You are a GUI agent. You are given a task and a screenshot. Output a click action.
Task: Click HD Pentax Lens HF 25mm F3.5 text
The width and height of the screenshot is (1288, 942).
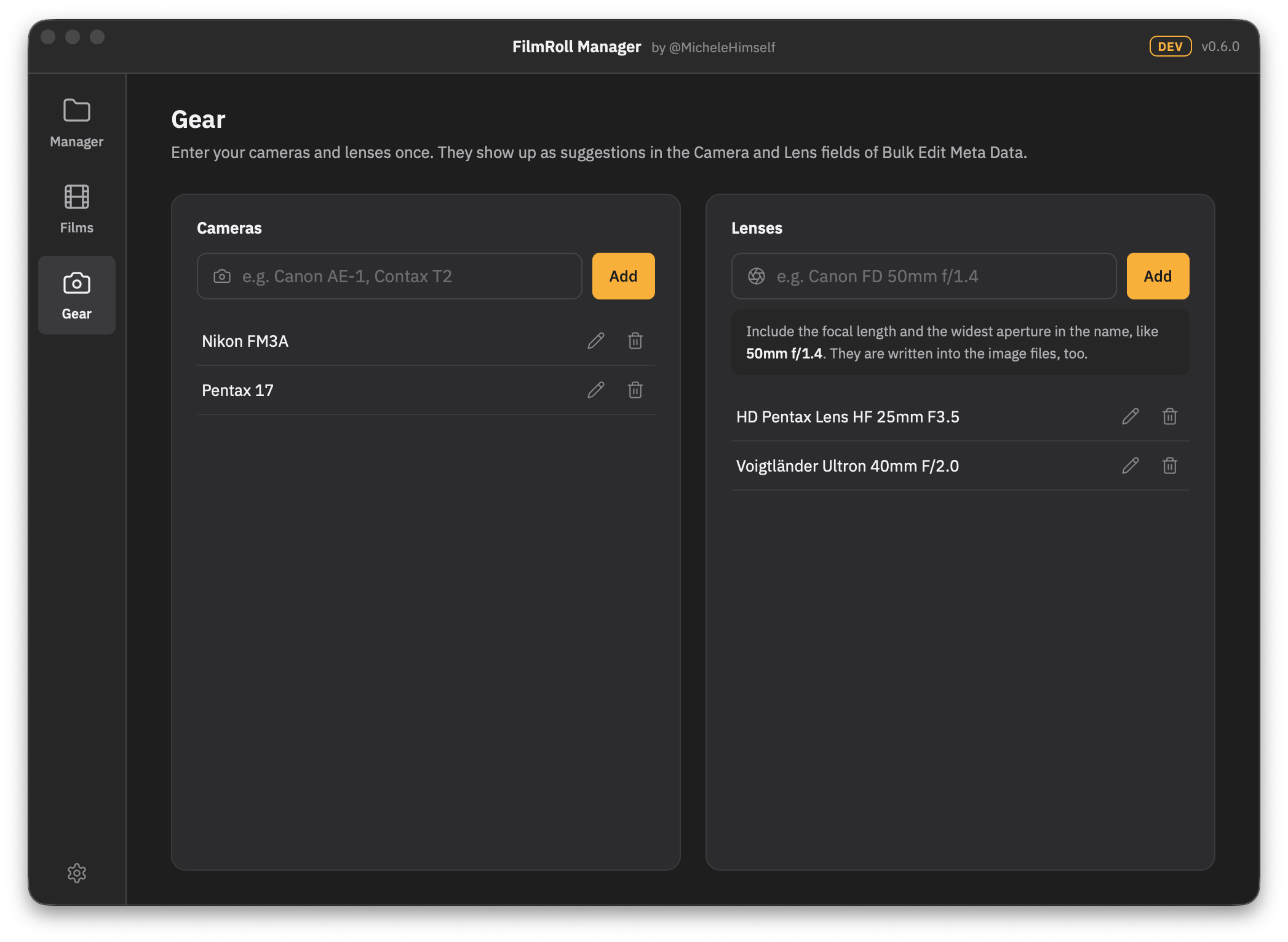(848, 417)
